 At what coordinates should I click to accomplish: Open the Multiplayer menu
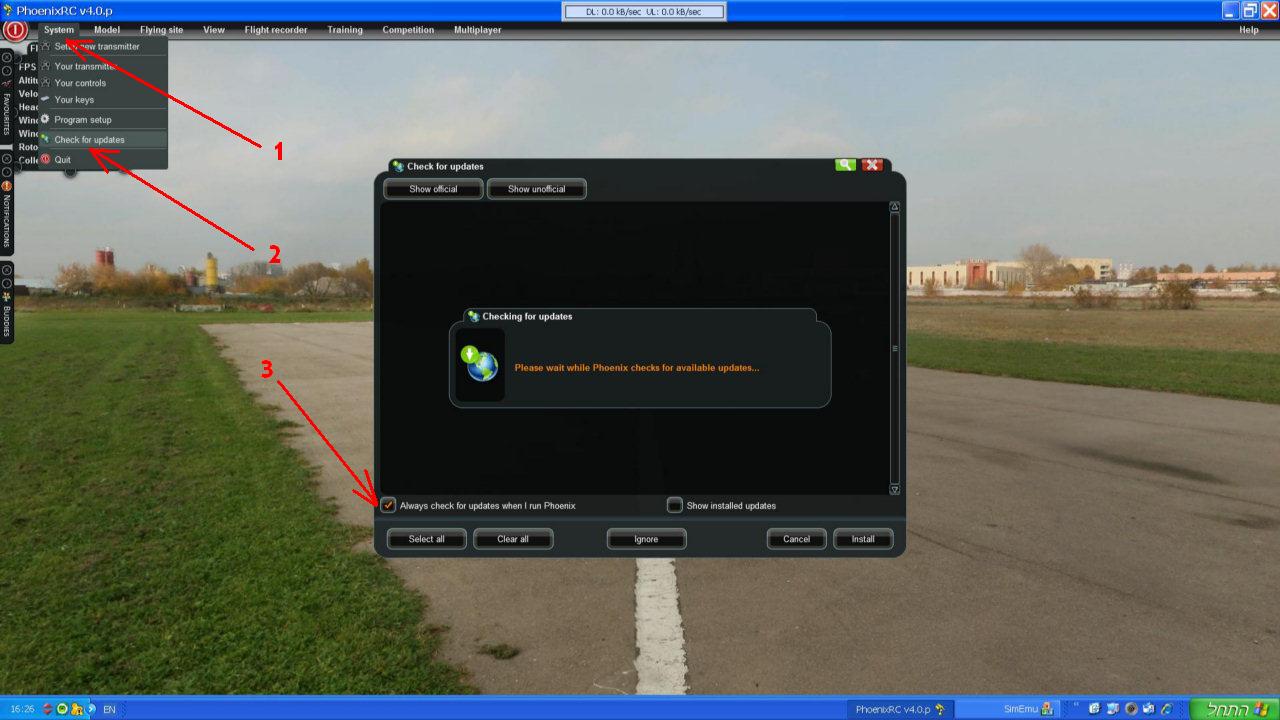click(478, 30)
